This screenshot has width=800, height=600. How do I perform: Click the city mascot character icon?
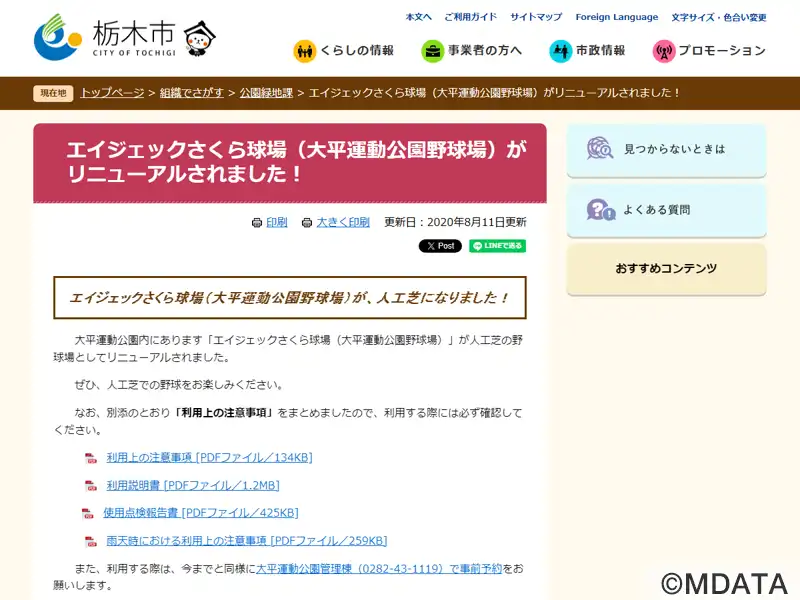[x=199, y=38]
